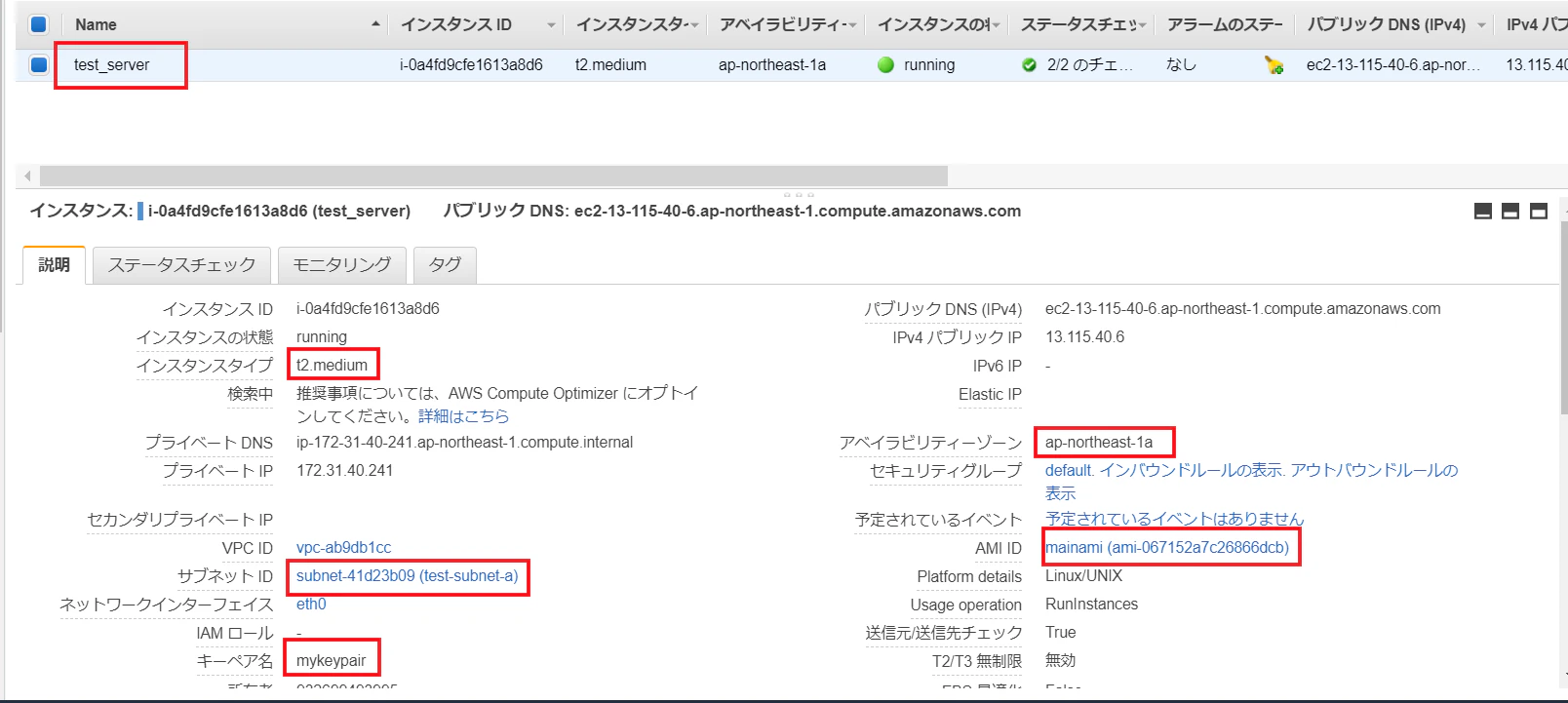Click the RunInstances usage operation value
The width and height of the screenshot is (1568, 703).
click(x=1092, y=605)
